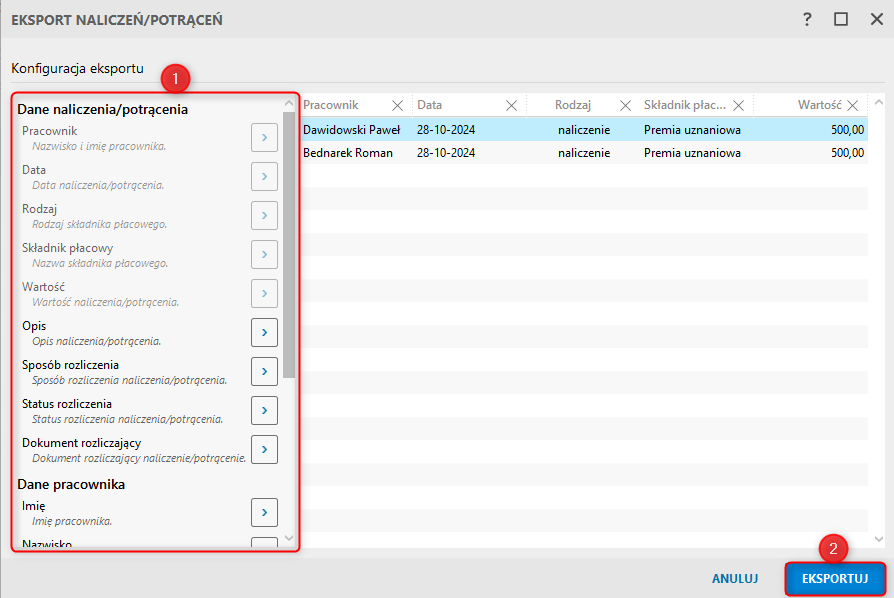Click the Opis field label
This screenshot has height=598, width=894.
tap(34, 326)
